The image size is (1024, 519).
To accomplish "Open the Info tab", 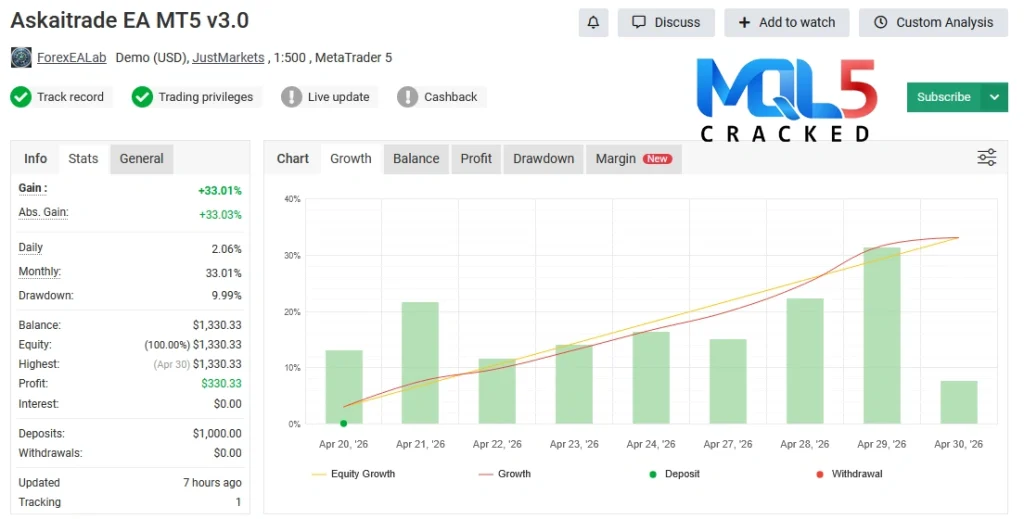I will point(35,159).
